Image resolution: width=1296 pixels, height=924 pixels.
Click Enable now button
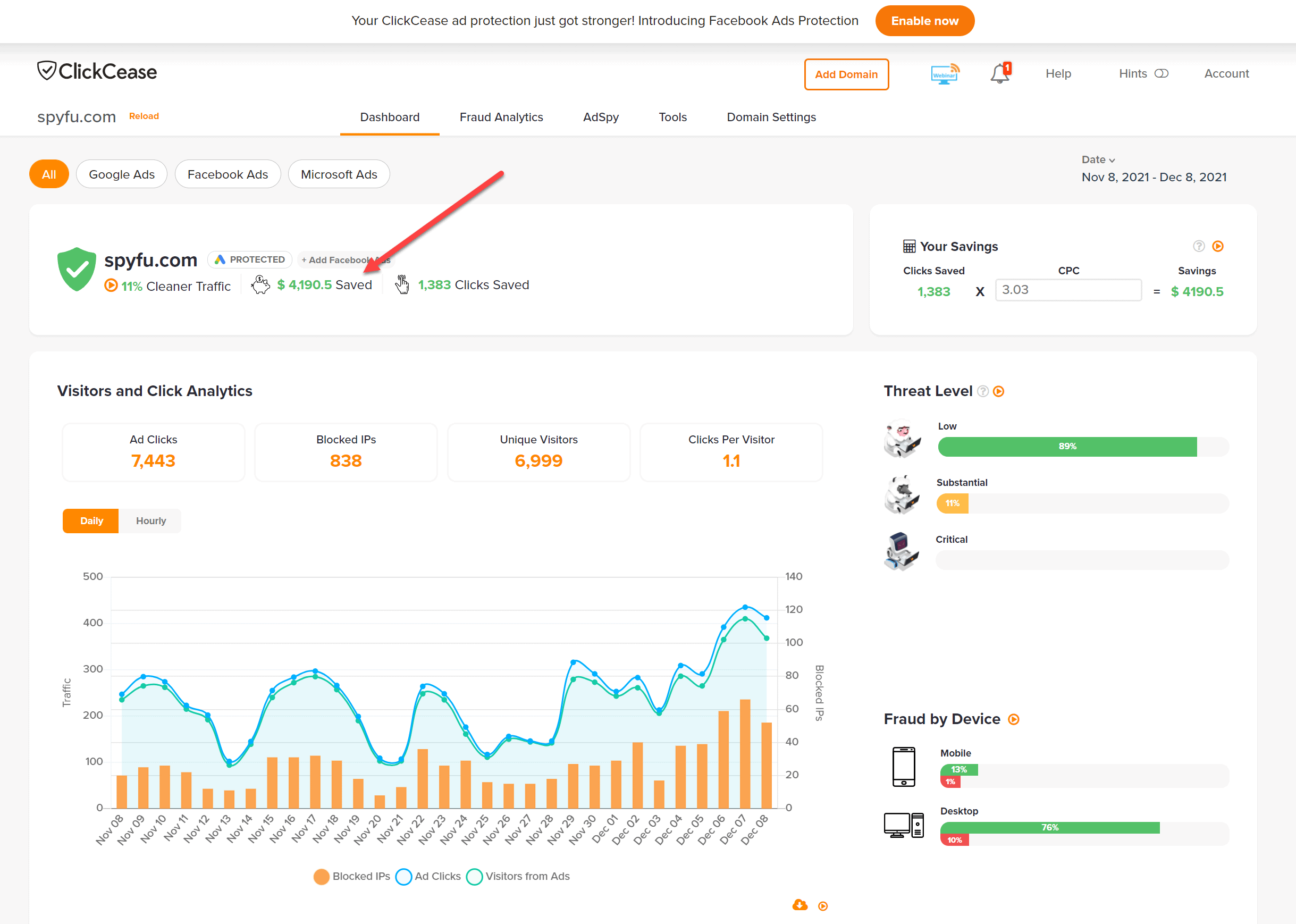924,21
